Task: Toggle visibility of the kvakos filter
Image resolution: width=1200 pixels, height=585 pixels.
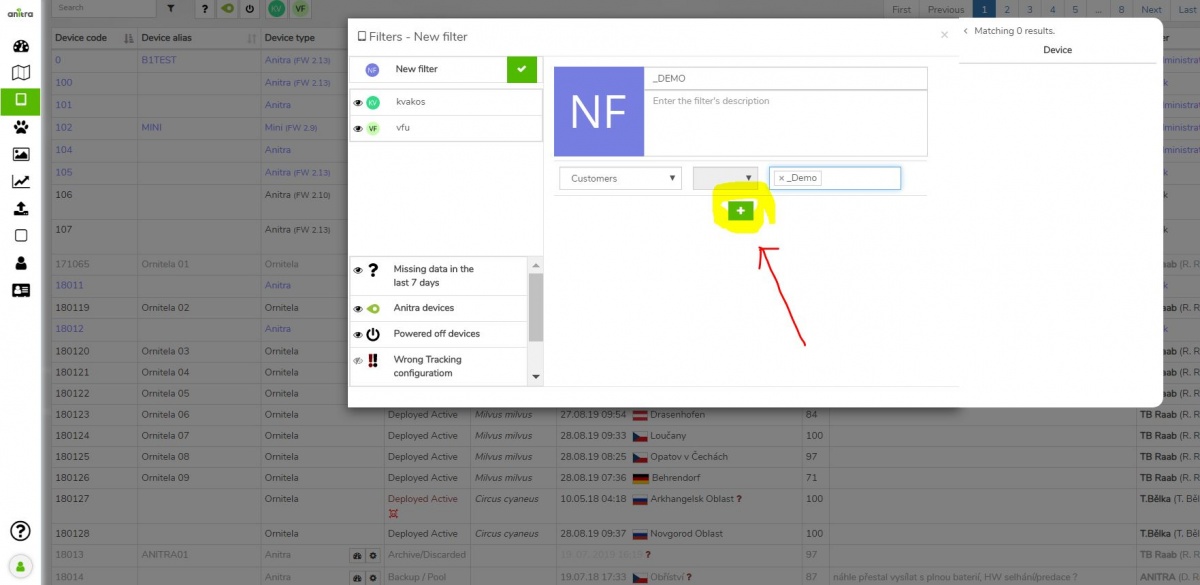Action: pyautogui.click(x=358, y=102)
